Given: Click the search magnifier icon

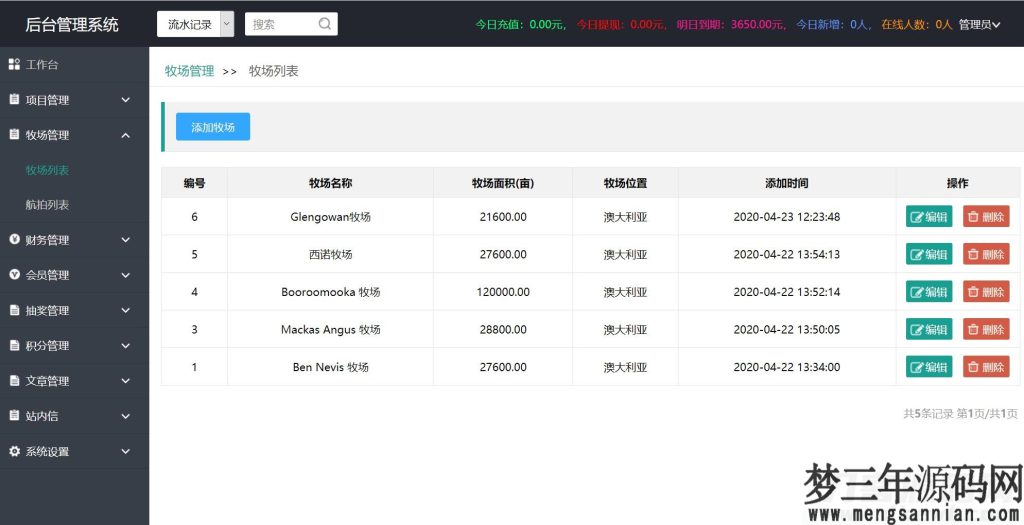Looking at the screenshot, I should pos(325,24).
